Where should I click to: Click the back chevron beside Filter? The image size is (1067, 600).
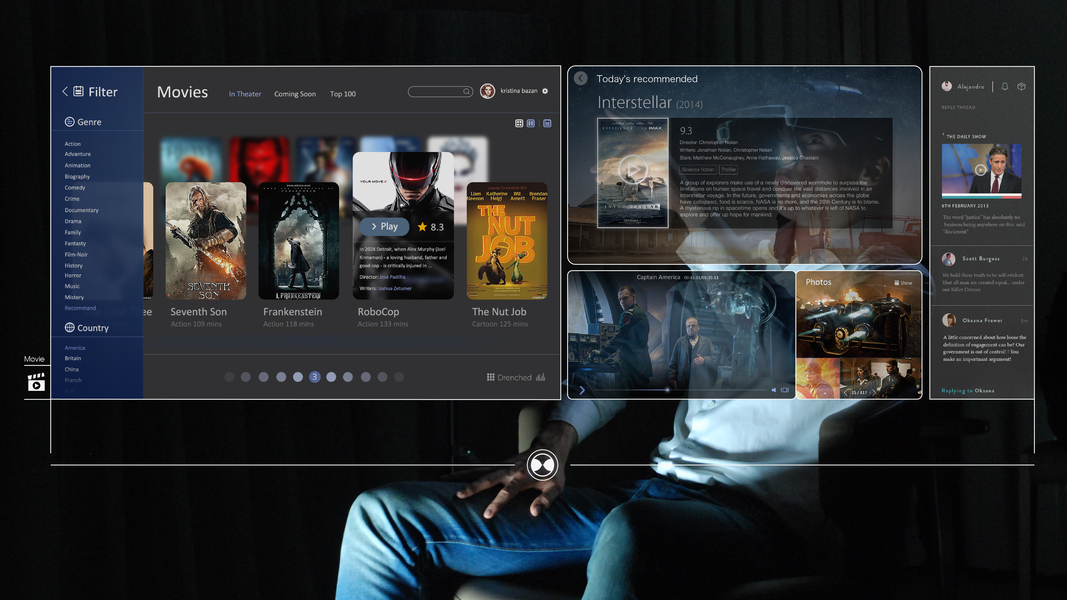point(65,91)
